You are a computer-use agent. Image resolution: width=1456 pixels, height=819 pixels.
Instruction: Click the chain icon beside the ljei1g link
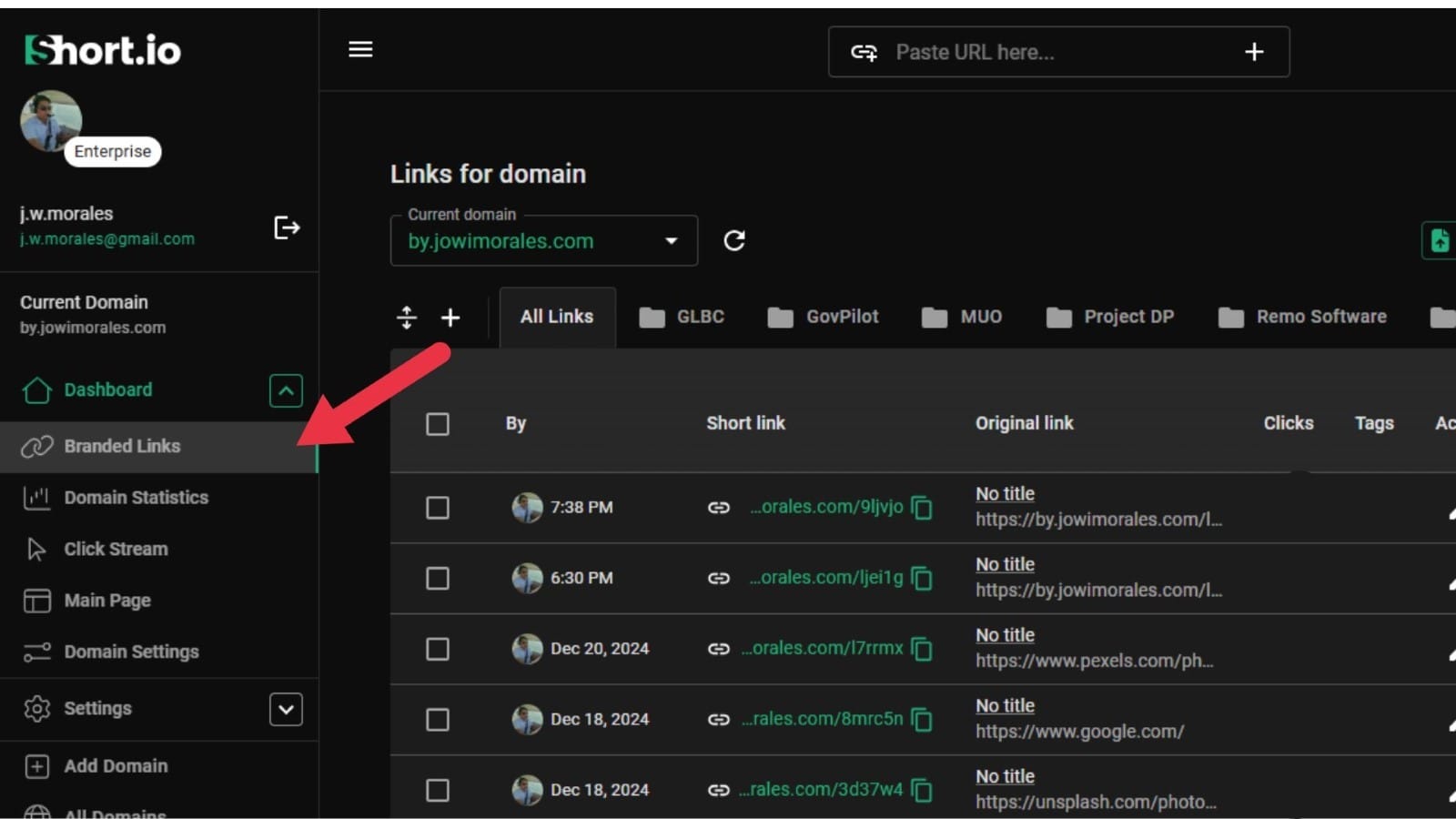coord(719,578)
